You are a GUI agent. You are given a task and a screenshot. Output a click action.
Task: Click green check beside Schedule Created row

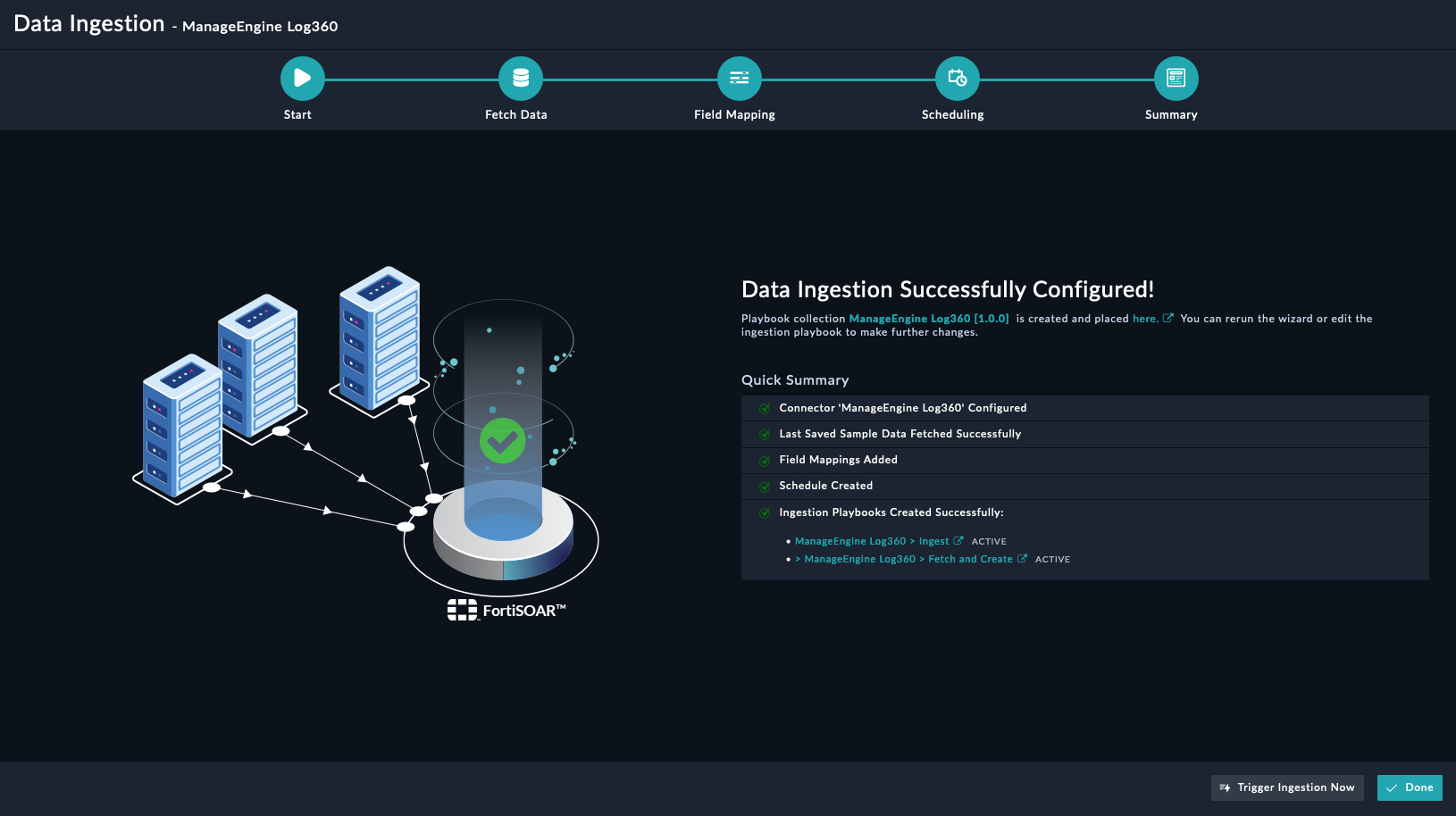765,487
